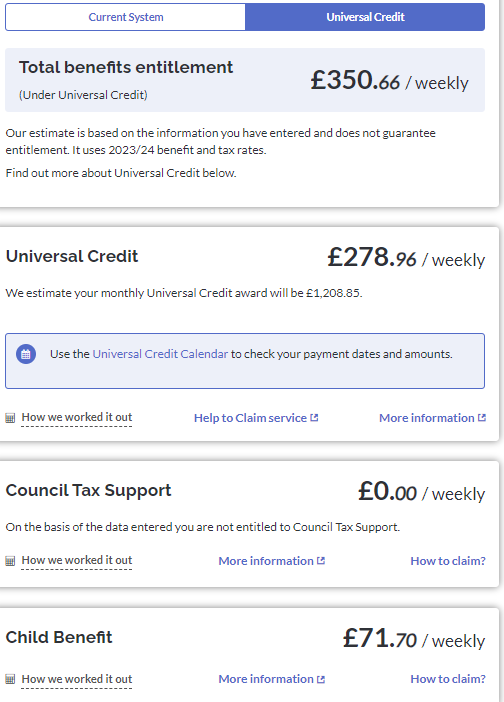The width and height of the screenshot is (504, 702).
Task: Click external link icon beside Help to Claim service
Action: pos(314,418)
